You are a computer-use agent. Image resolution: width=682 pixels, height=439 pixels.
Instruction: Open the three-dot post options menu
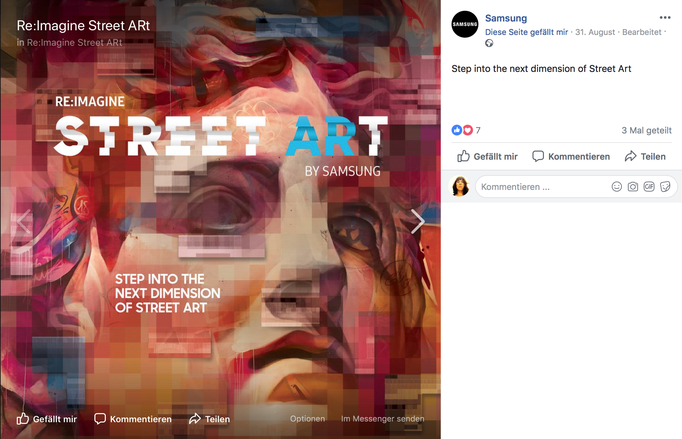[665, 17]
